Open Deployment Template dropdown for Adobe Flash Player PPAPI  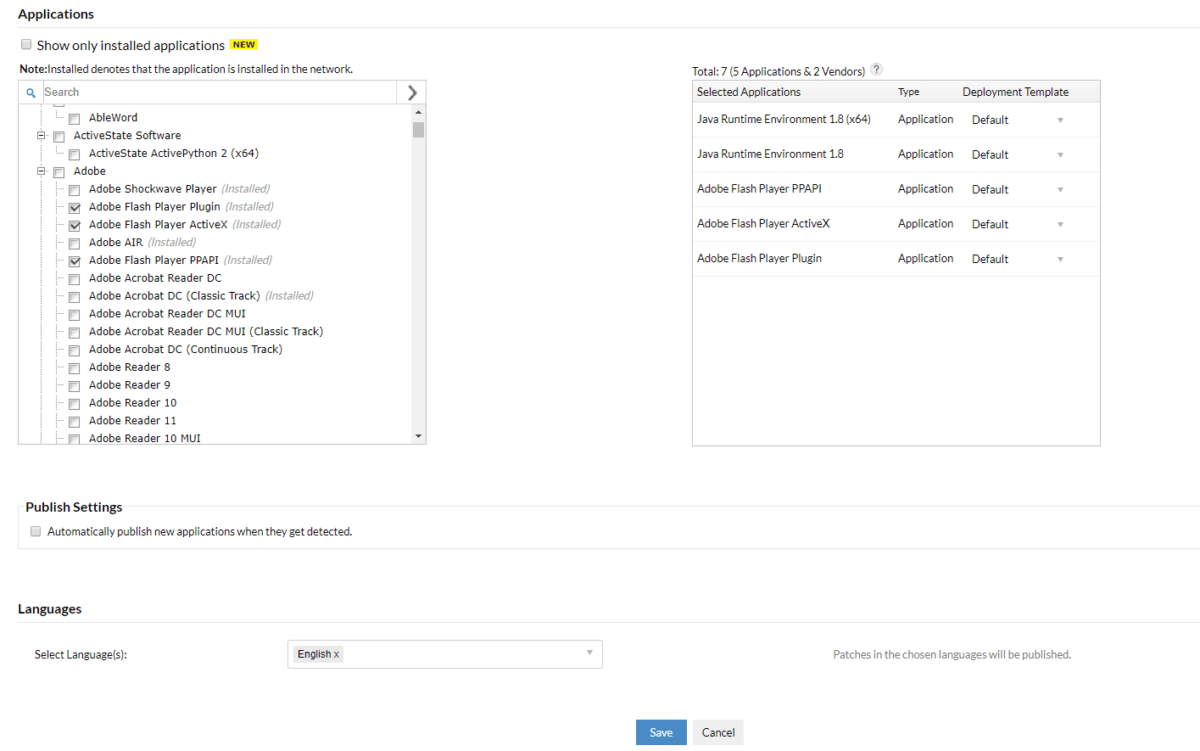click(x=1060, y=189)
